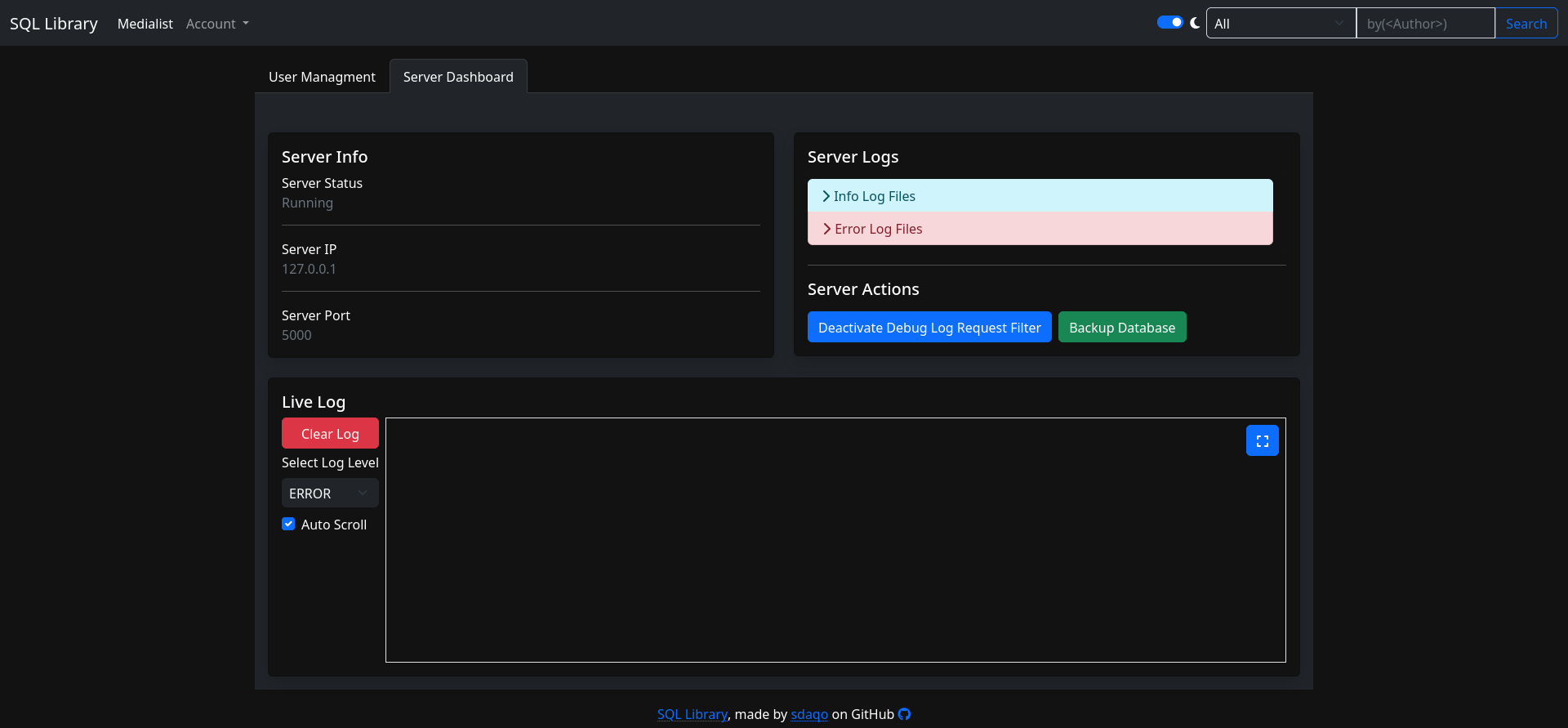Expand Error Log Files section
The width and height of the screenshot is (1568, 728).
coord(1040,229)
